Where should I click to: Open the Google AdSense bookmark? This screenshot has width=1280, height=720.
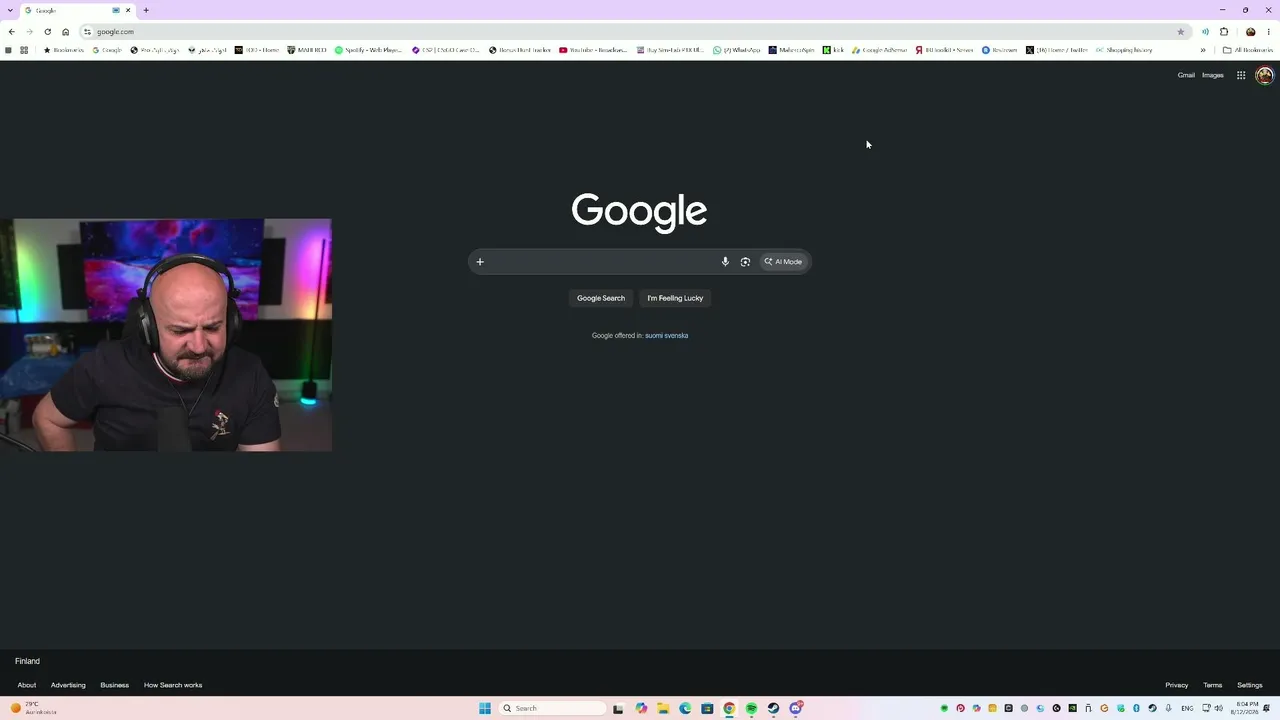pyautogui.click(x=880, y=50)
